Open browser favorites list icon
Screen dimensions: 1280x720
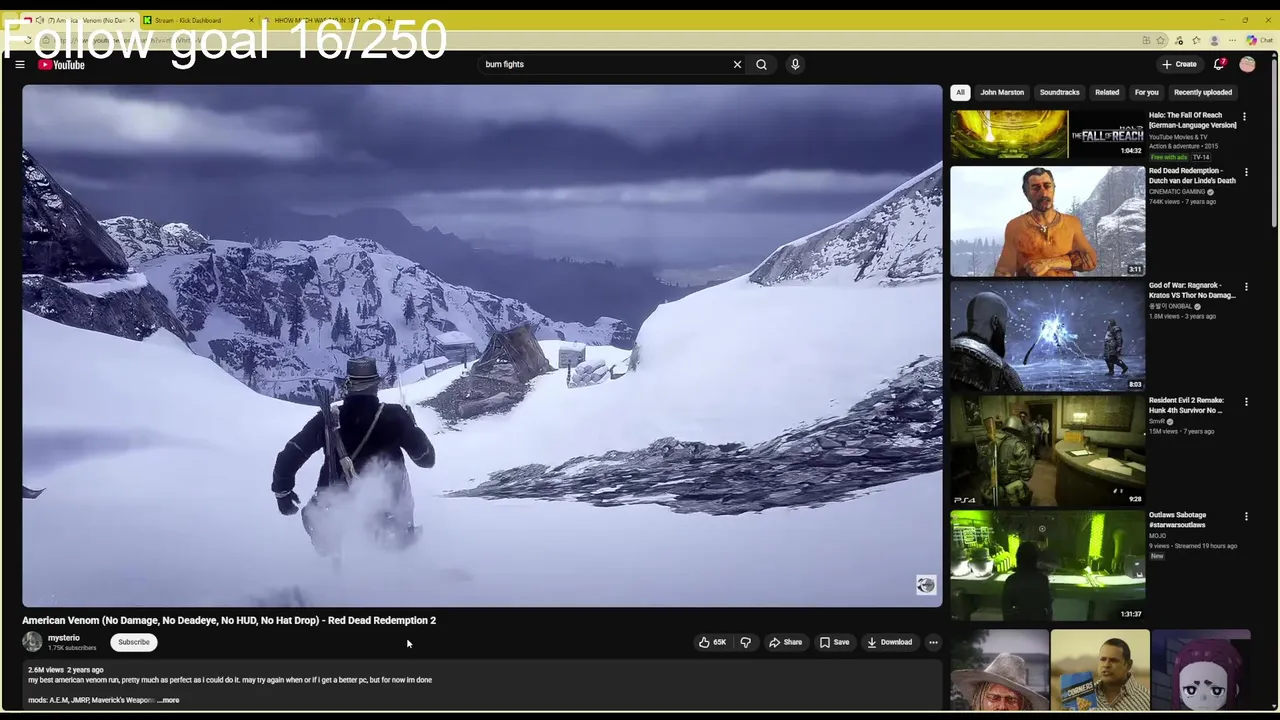click(1197, 40)
